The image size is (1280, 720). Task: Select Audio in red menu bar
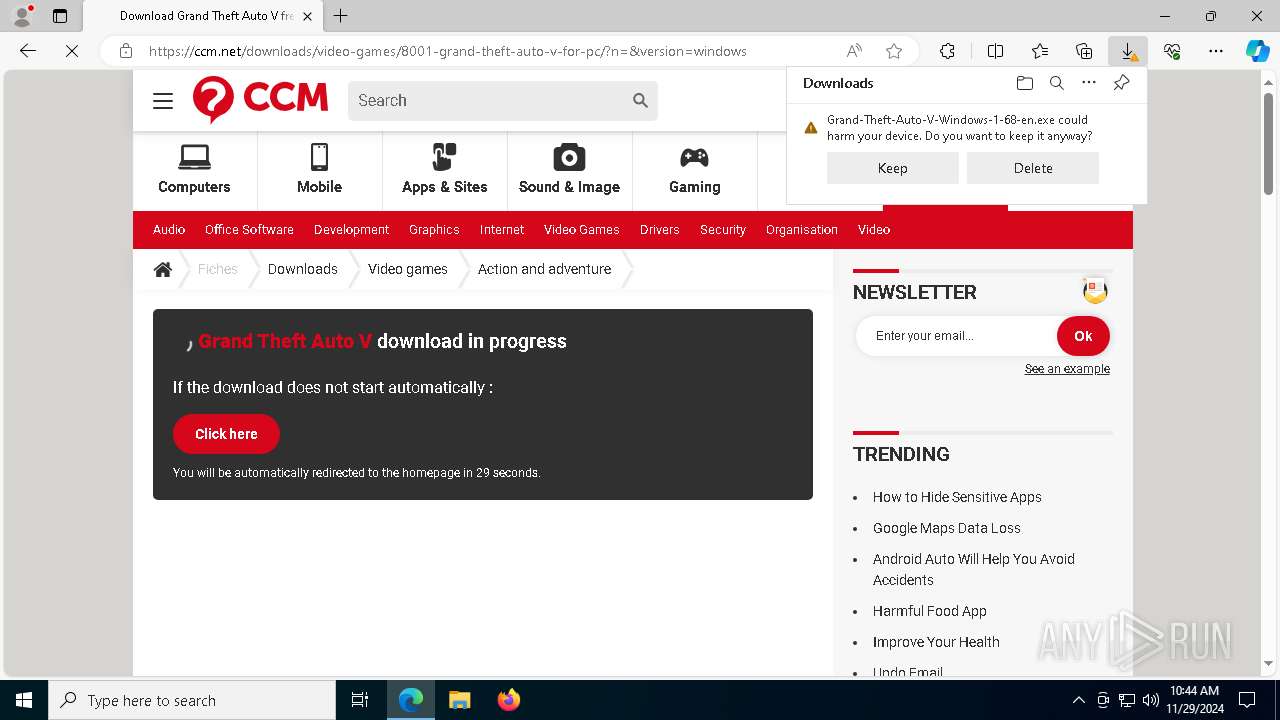pos(169,230)
